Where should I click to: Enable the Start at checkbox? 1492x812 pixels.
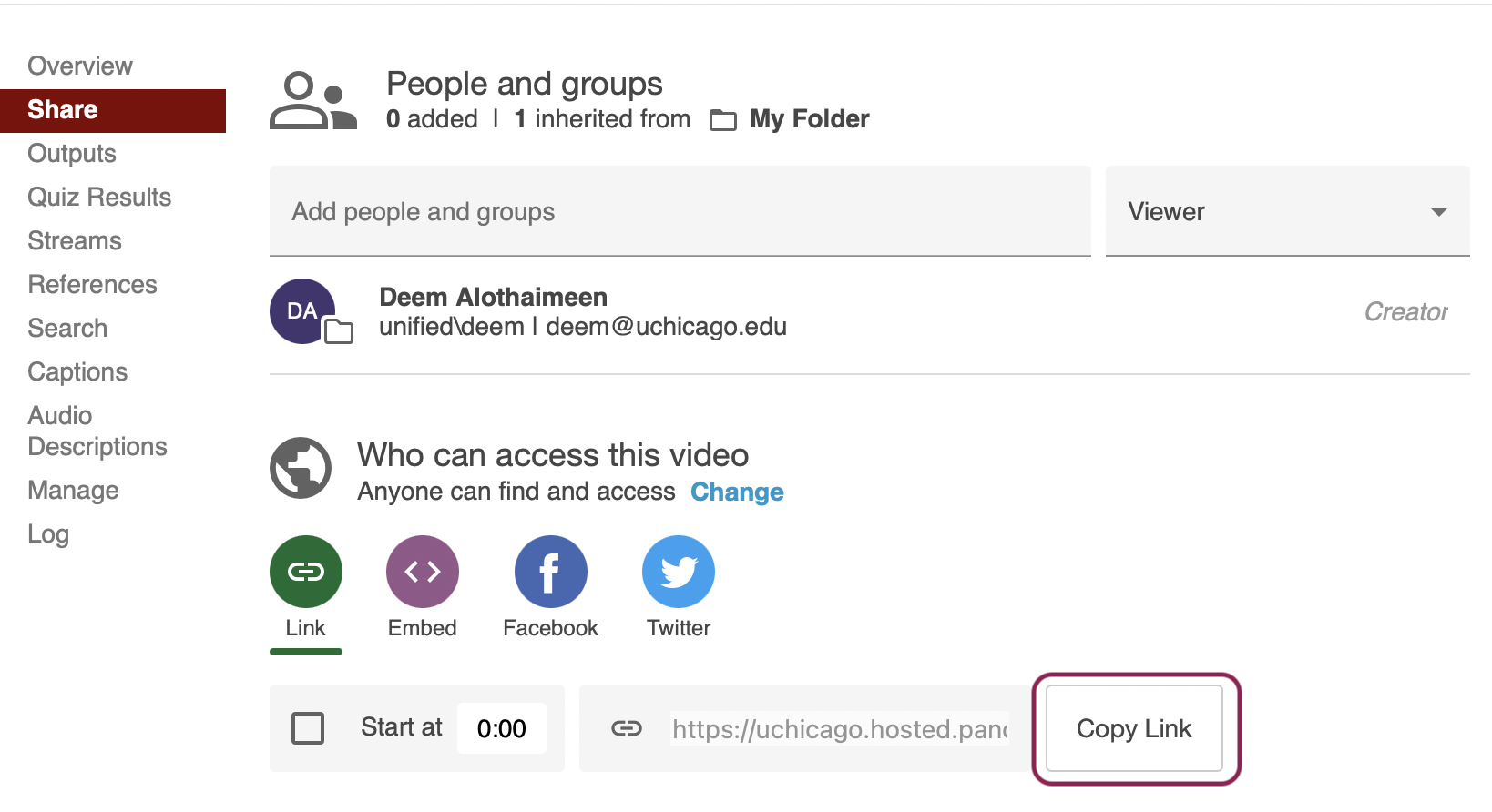click(308, 728)
